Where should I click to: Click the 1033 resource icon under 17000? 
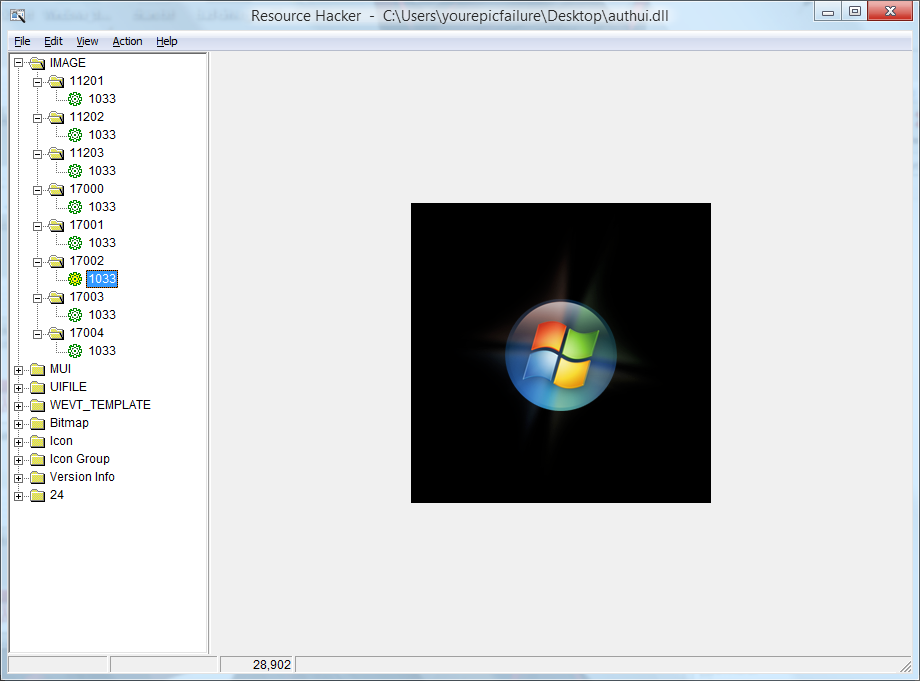(75, 206)
